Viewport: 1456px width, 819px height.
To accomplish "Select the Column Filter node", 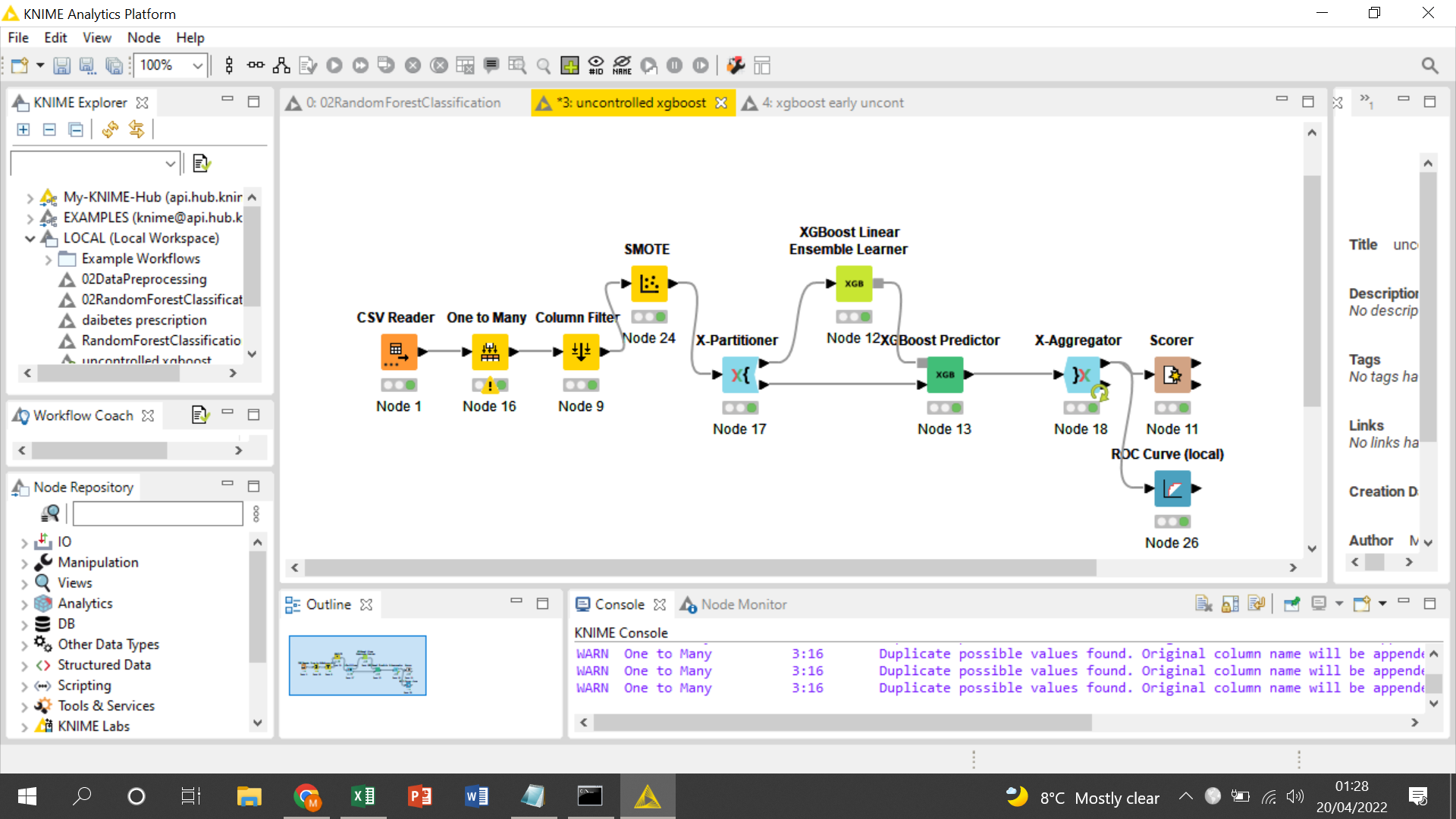I will coord(581,352).
